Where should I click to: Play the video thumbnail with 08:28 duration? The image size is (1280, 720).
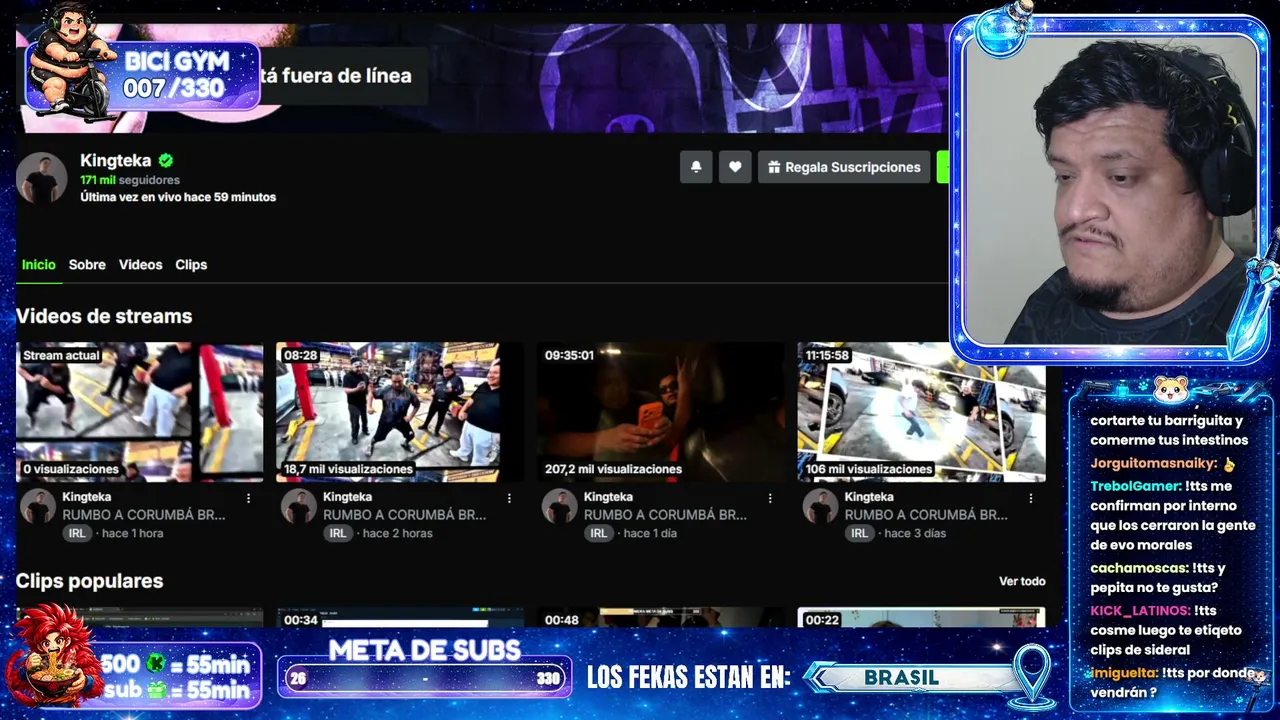coord(400,412)
